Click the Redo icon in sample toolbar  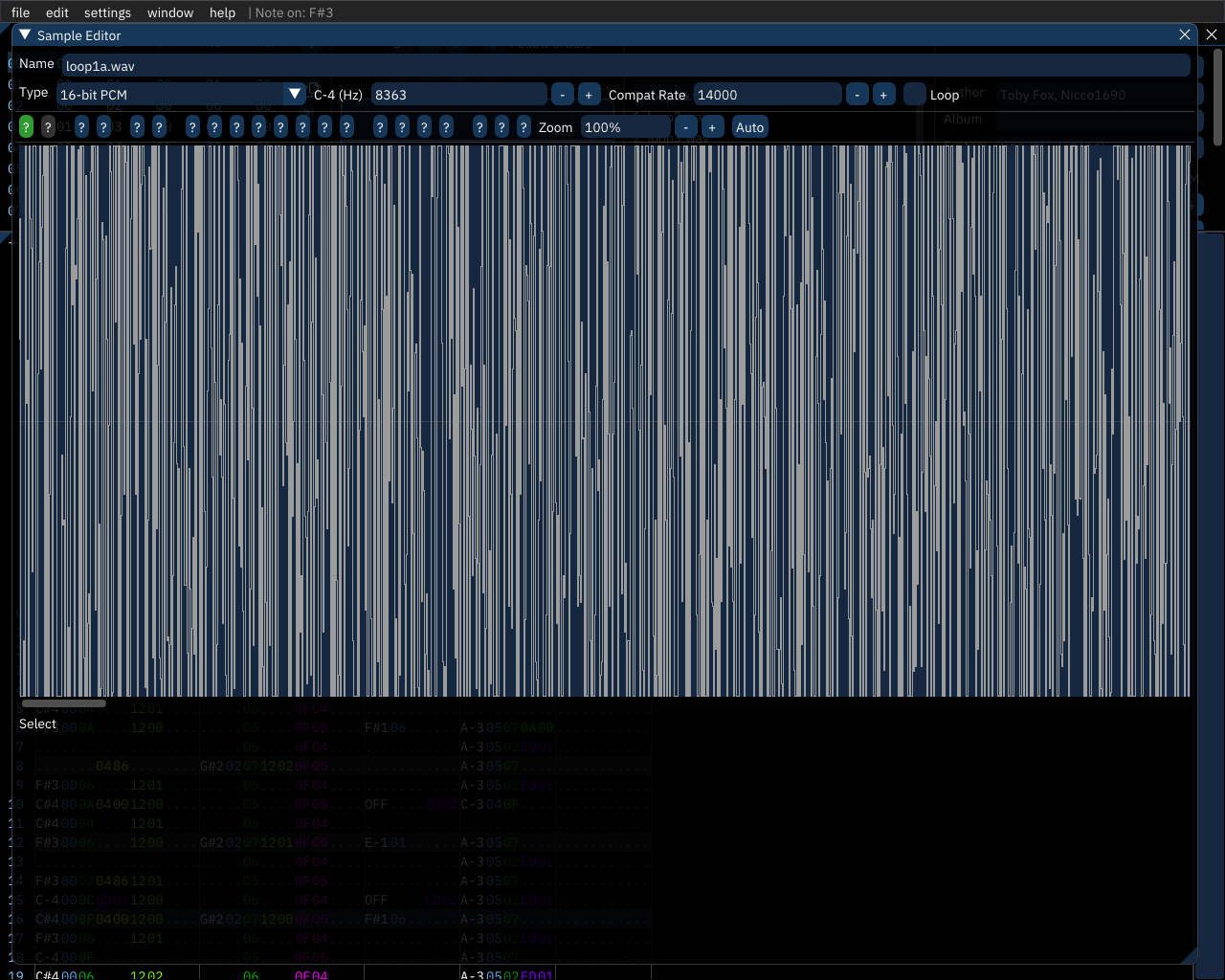coord(159,127)
